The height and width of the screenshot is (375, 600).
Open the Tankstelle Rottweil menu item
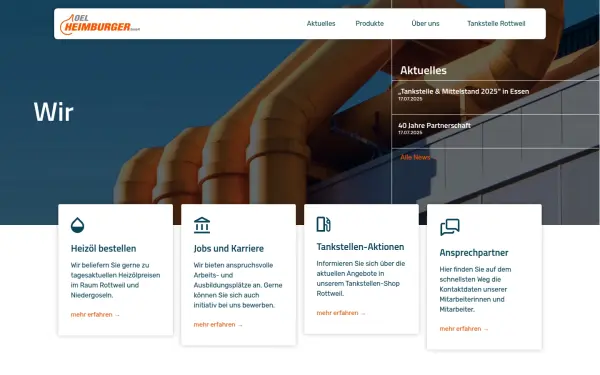click(x=496, y=23)
